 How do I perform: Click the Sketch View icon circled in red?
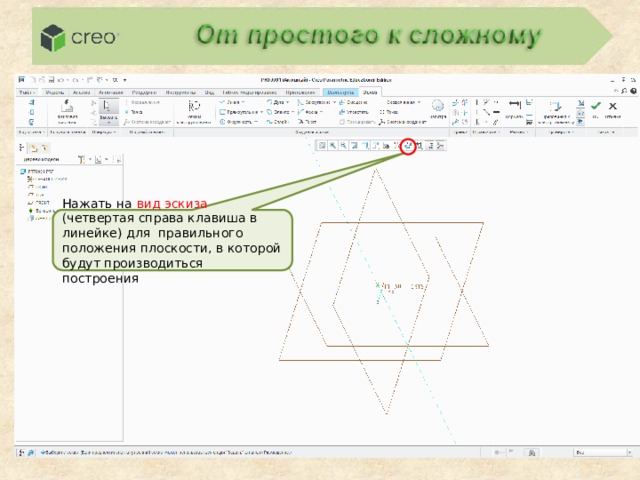pos(408,145)
